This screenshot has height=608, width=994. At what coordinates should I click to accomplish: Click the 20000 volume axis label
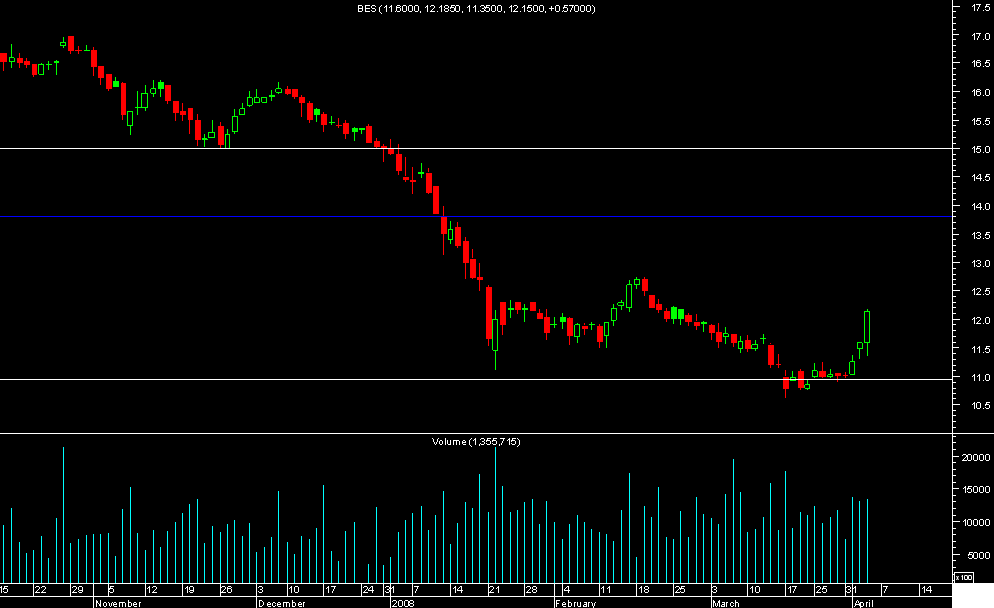(976, 458)
